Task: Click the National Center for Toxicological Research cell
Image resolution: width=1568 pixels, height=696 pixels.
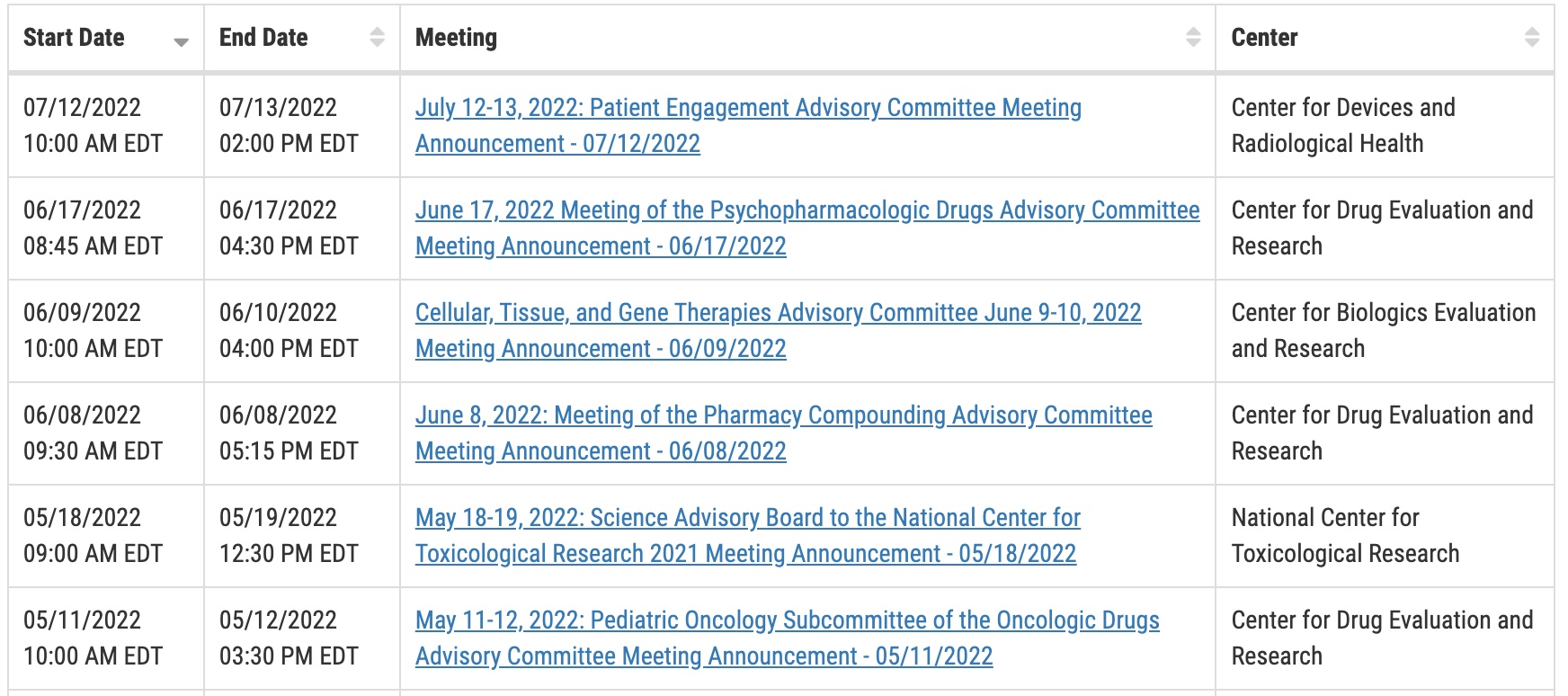Action: [x=1385, y=536]
